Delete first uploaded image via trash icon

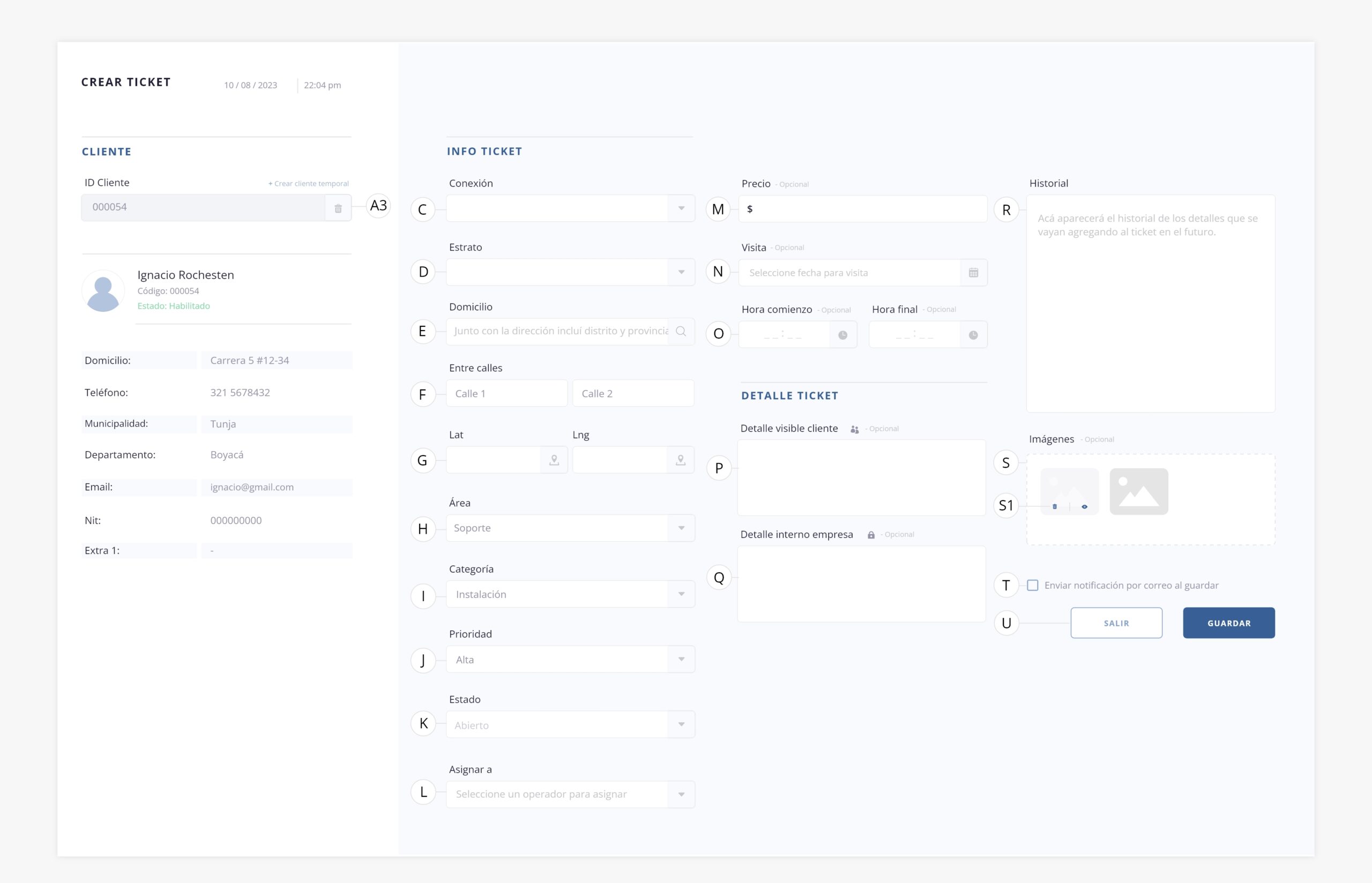click(x=1054, y=507)
